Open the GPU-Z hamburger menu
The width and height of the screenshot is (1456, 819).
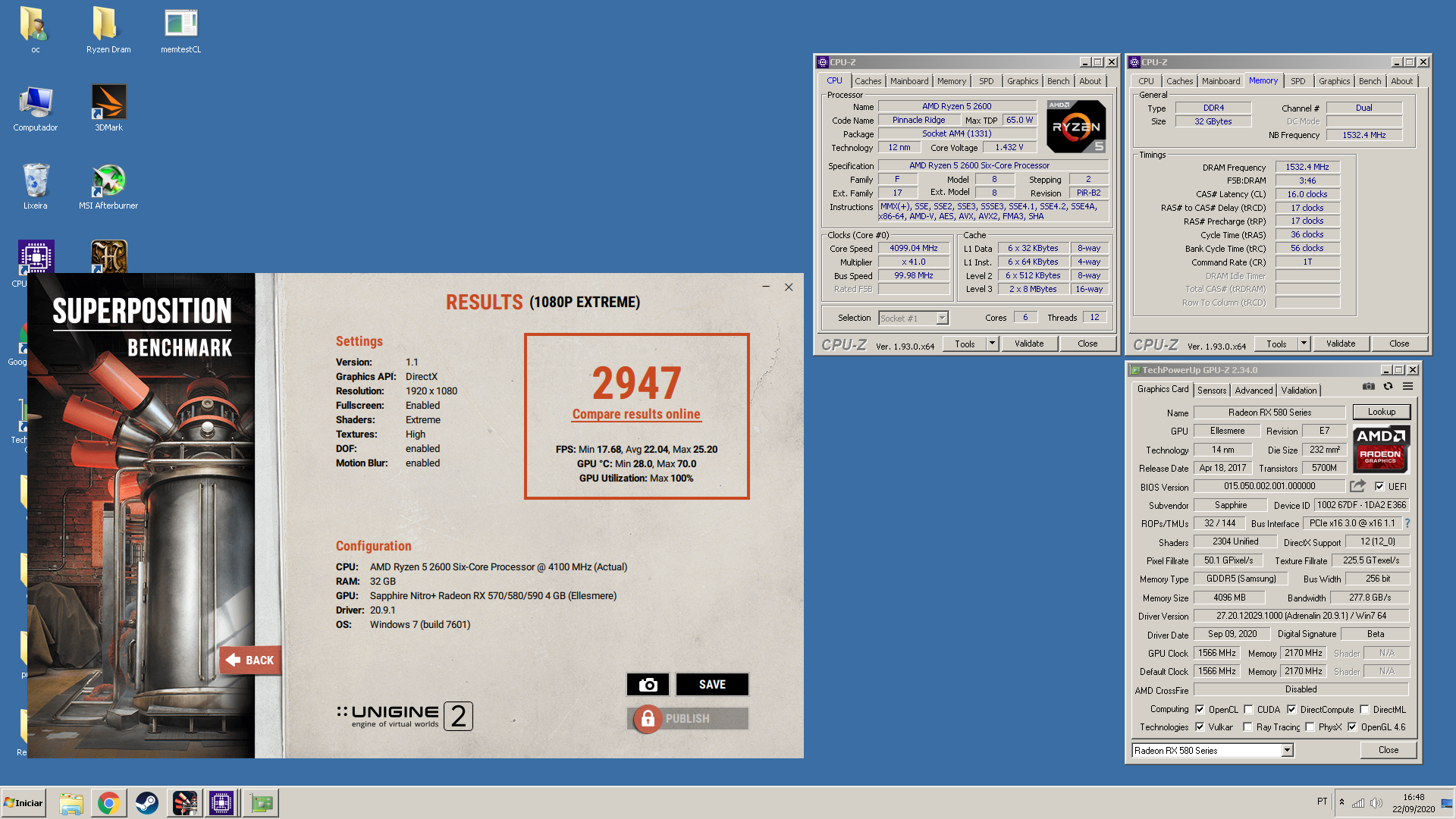click(1408, 387)
